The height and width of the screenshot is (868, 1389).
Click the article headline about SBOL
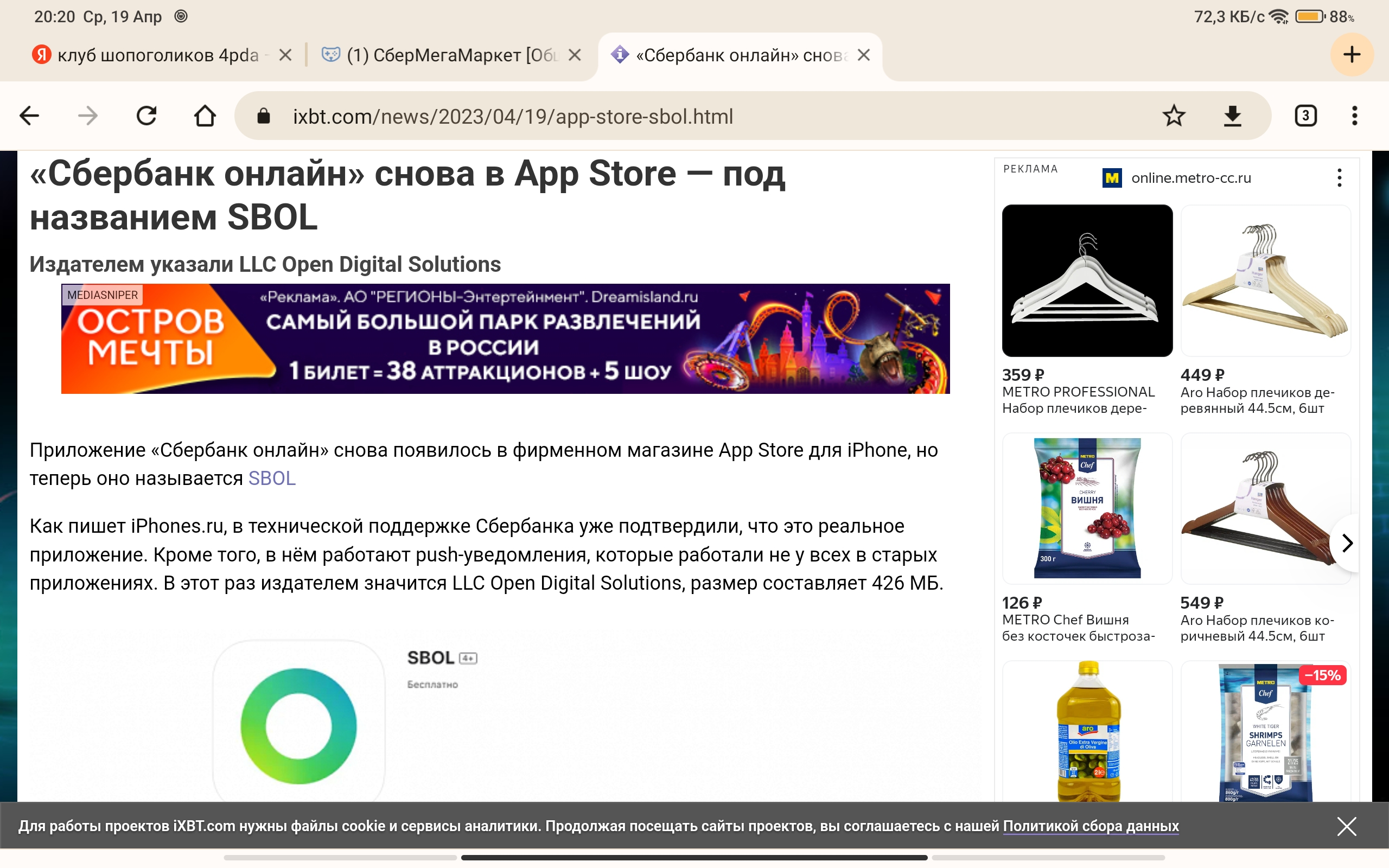point(407,195)
